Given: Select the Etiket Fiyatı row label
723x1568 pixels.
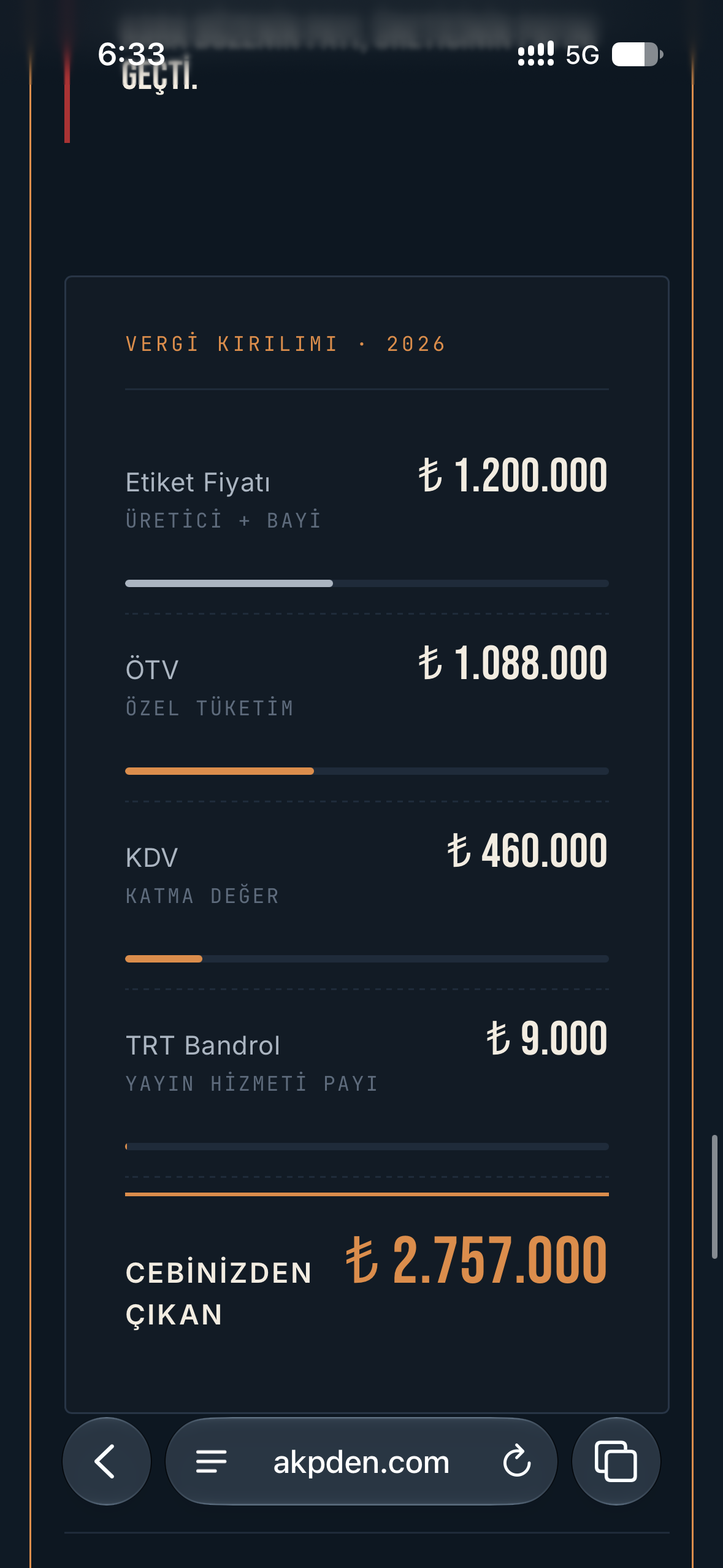Looking at the screenshot, I should pyautogui.click(x=197, y=483).
